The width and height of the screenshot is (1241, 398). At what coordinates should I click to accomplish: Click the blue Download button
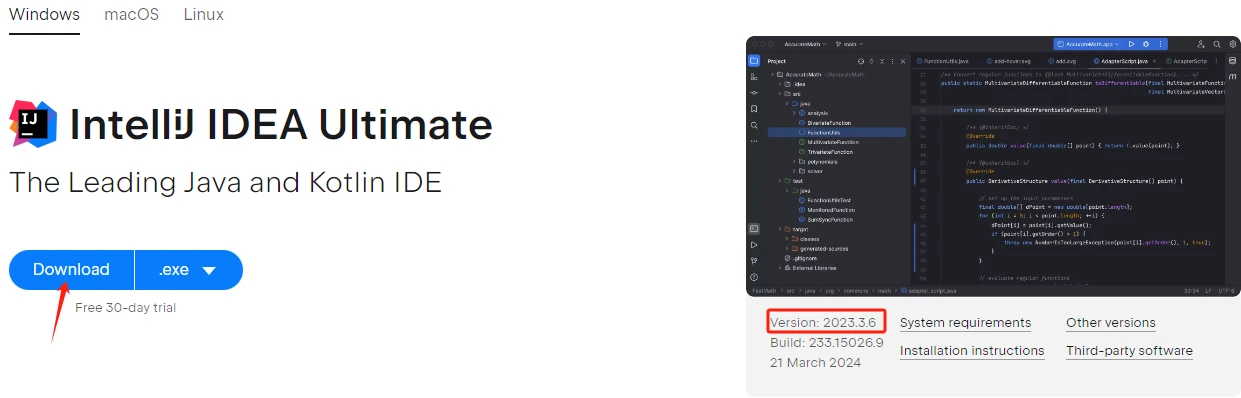point(71,270)
